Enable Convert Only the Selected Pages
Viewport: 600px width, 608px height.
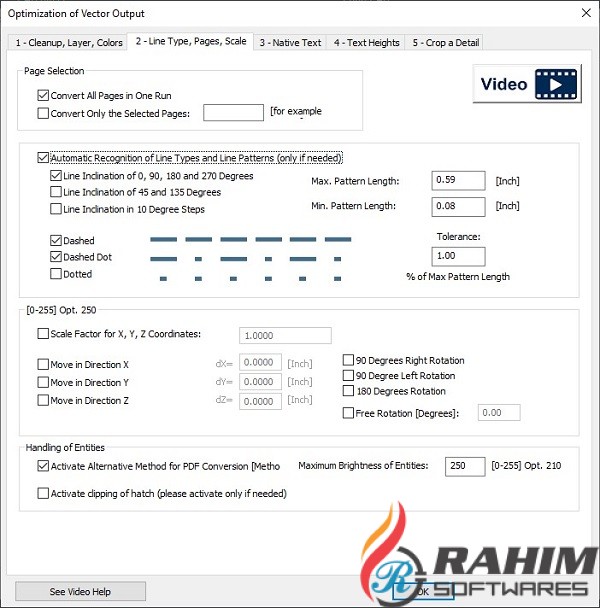[x=43, y=113]
